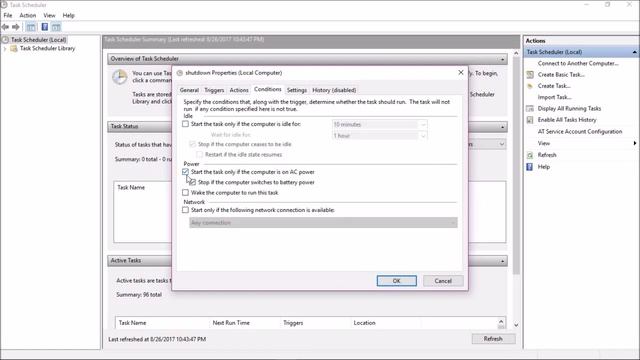Open the Help menu

click(x=69, y=16)
